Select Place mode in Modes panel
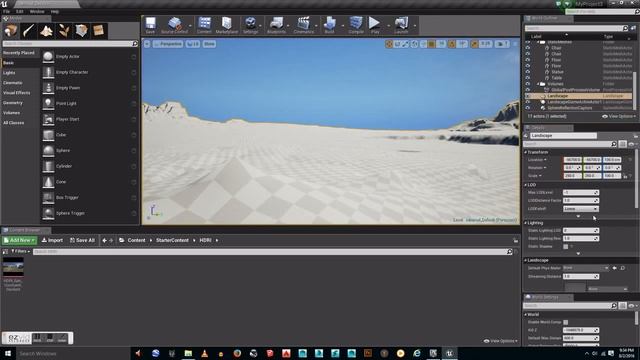The height and width of the screenshot is (360, 640). point(11,31)
